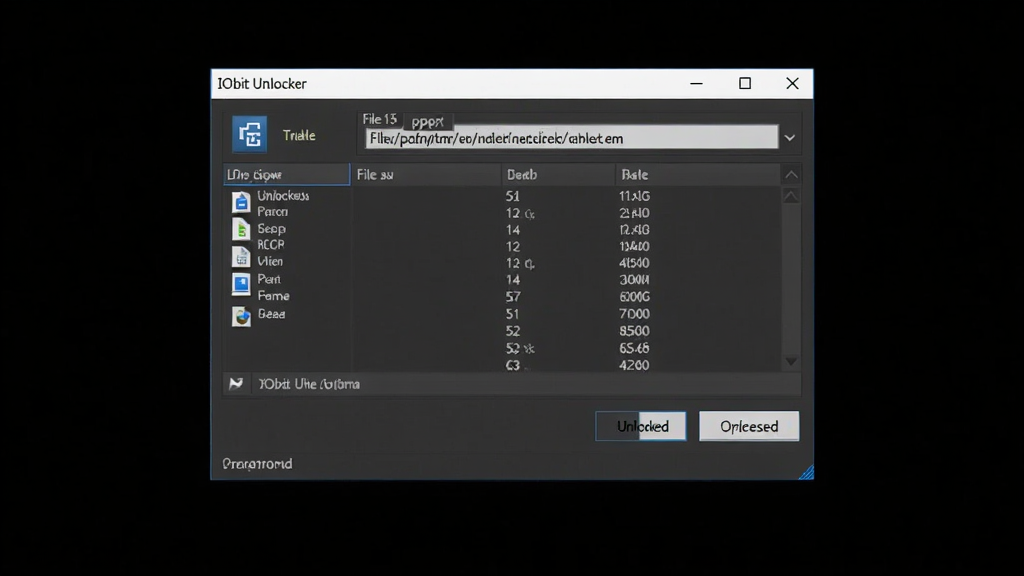Sort by the File column header
The width and height of the screenshot is (1024, 576).
(x=426, y=175)
